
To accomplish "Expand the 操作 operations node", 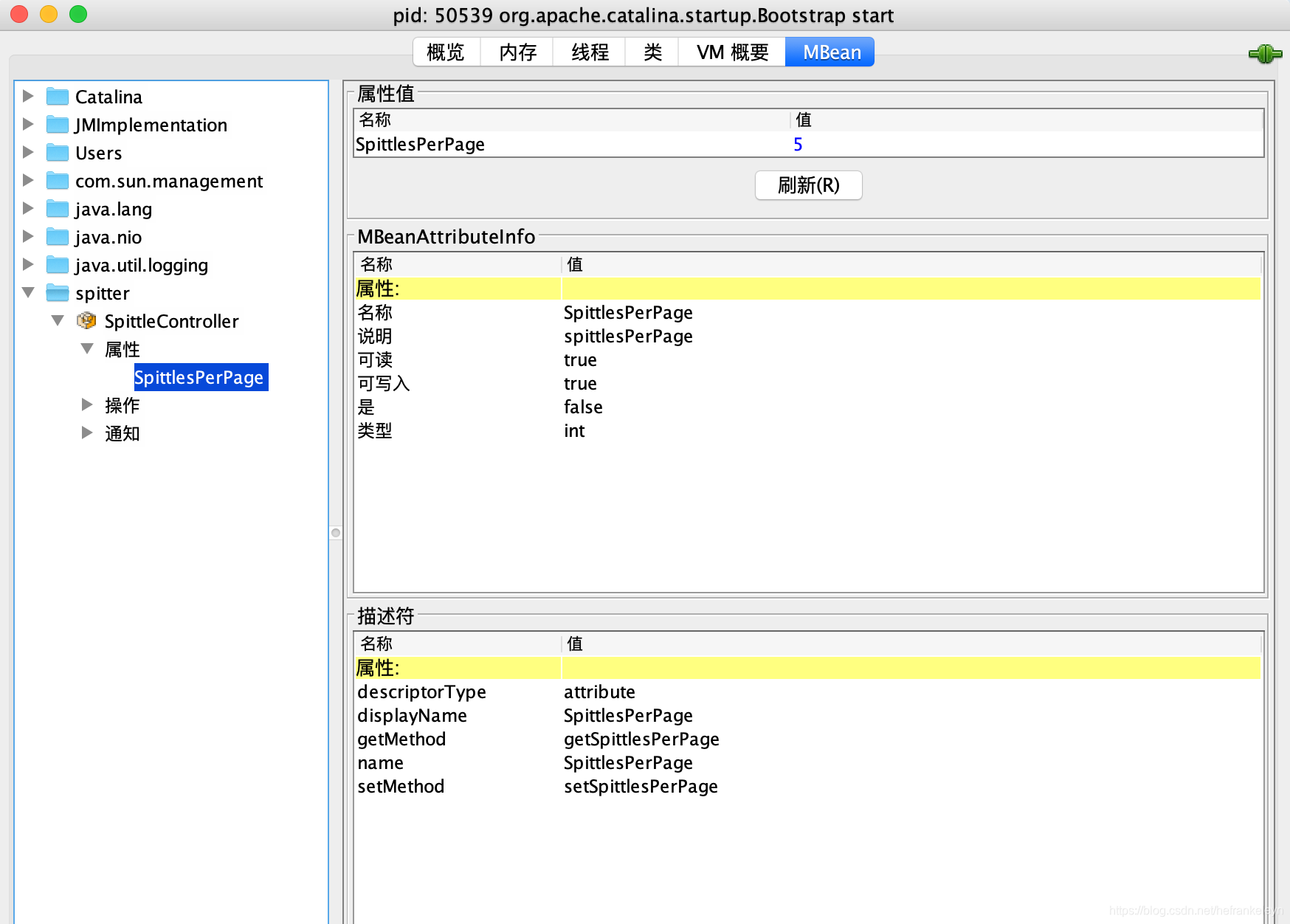I will pos(87,404).
